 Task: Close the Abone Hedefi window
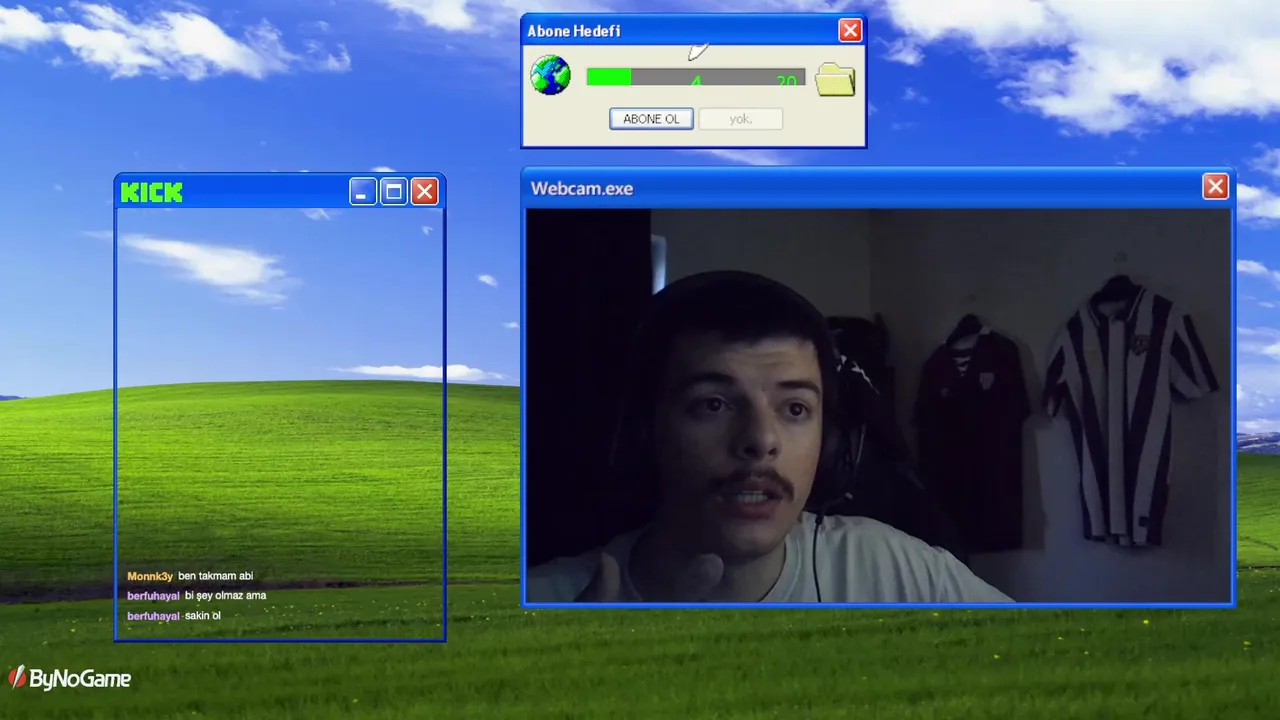850,31
